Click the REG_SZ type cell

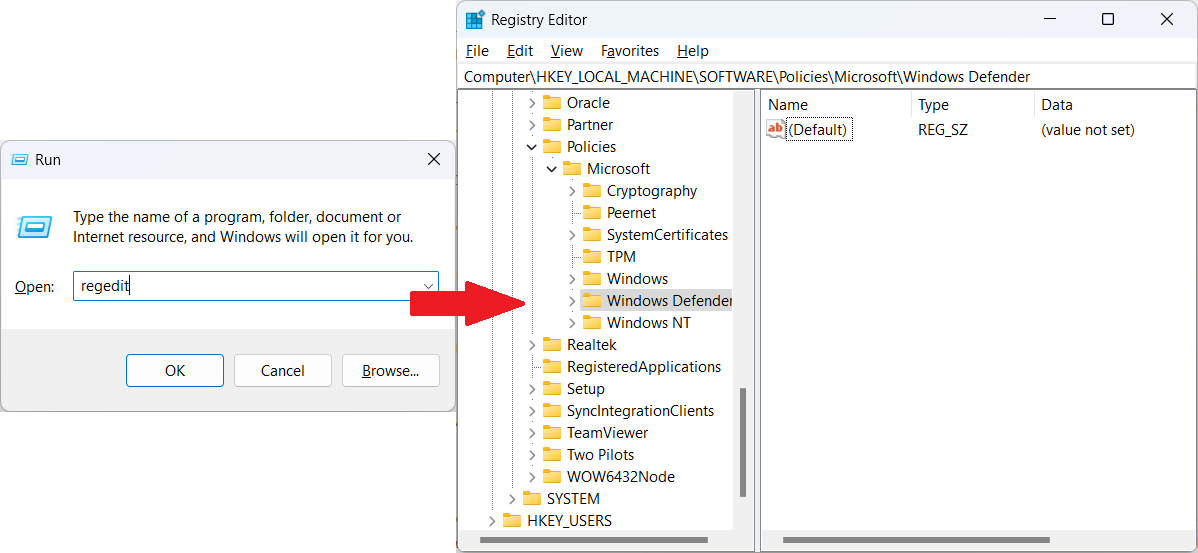pos(943,130)
